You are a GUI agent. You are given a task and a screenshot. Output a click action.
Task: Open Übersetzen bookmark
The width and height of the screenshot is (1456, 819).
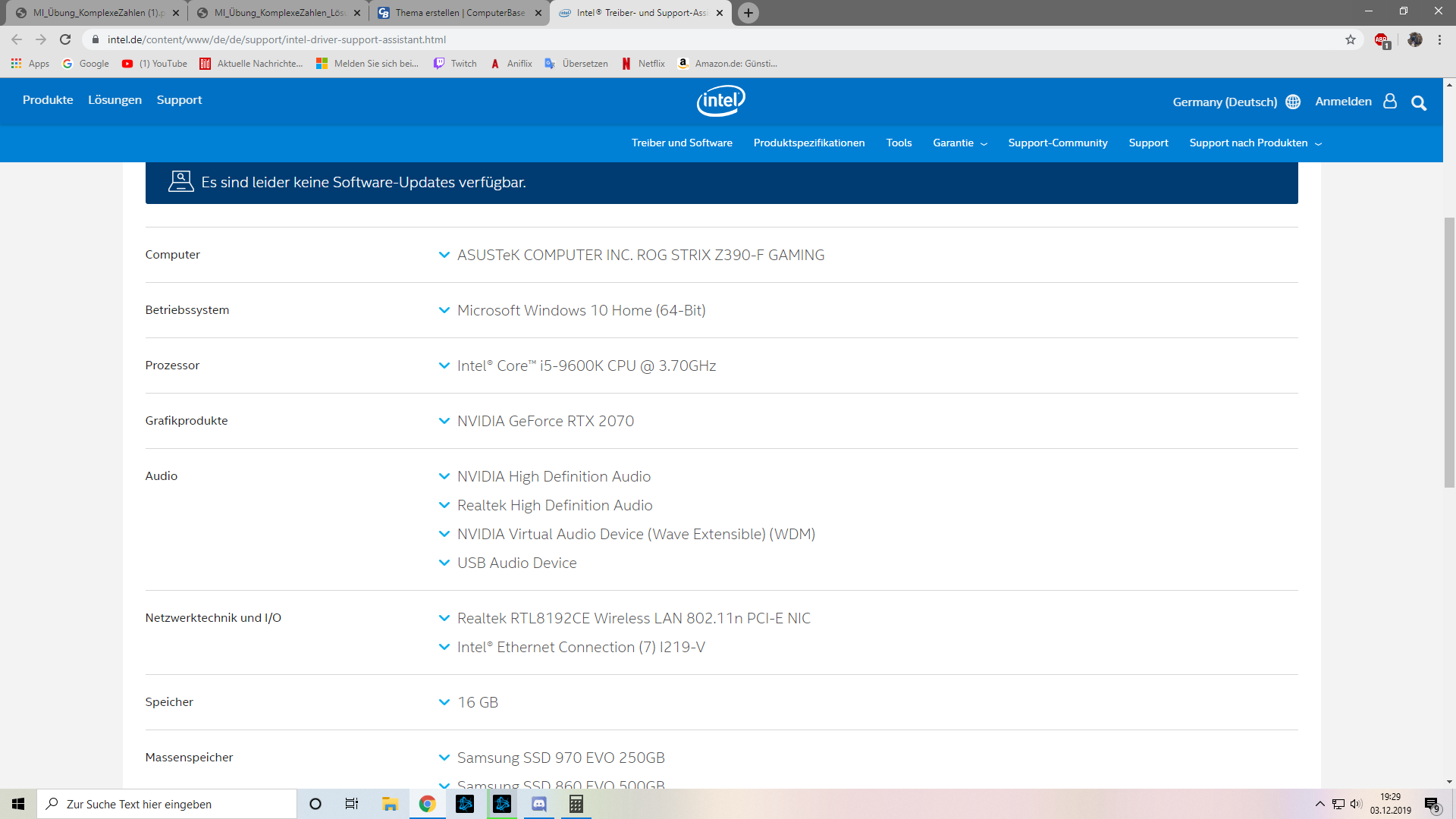tap(576, 64)
